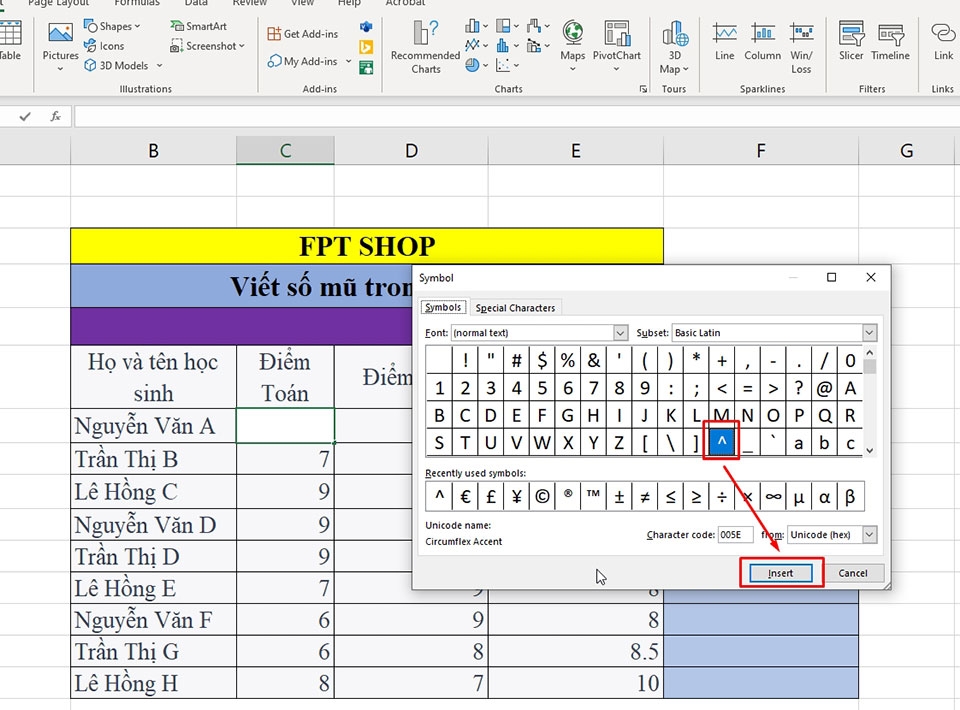Open the 'from' dropdown showing Unicode hex
The width and height of the screenshot is (960, 710).
coord(866,534)
